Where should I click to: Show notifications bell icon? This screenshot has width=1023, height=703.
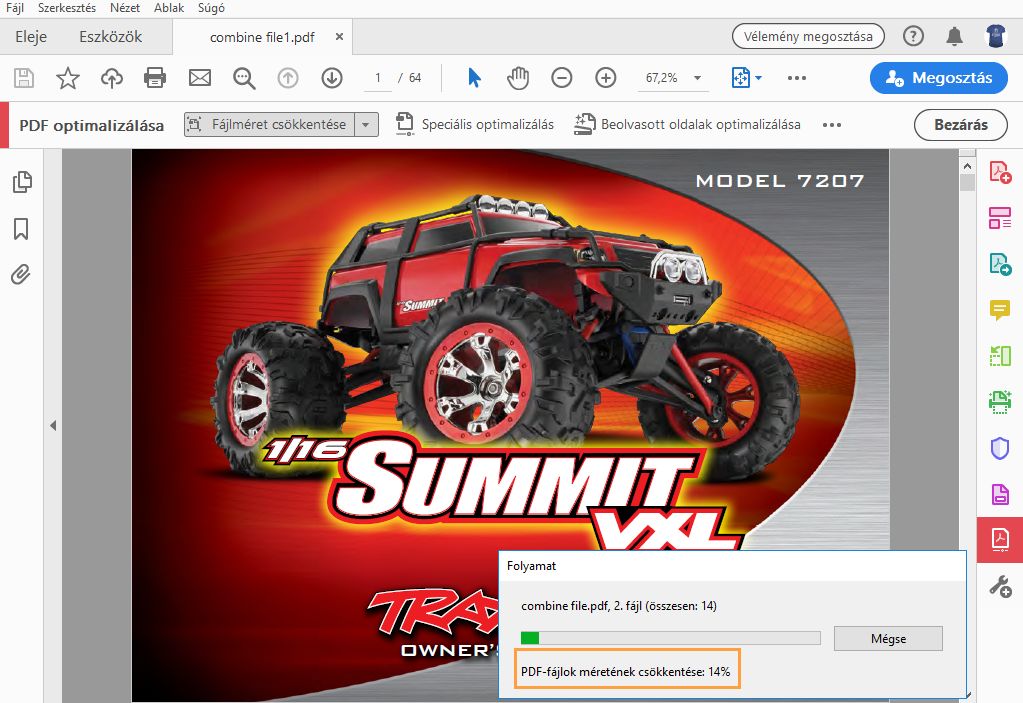pyautogui.click(x=954, y=36)
